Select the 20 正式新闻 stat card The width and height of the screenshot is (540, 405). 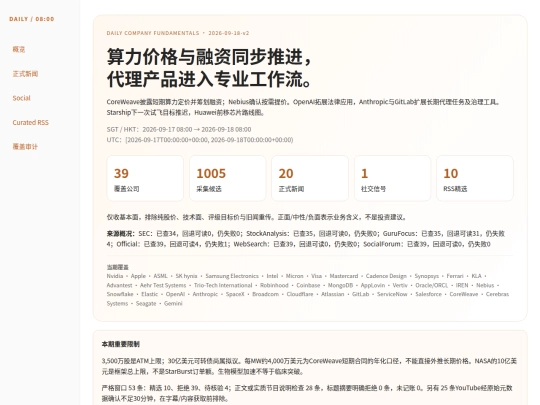point(310,178)
